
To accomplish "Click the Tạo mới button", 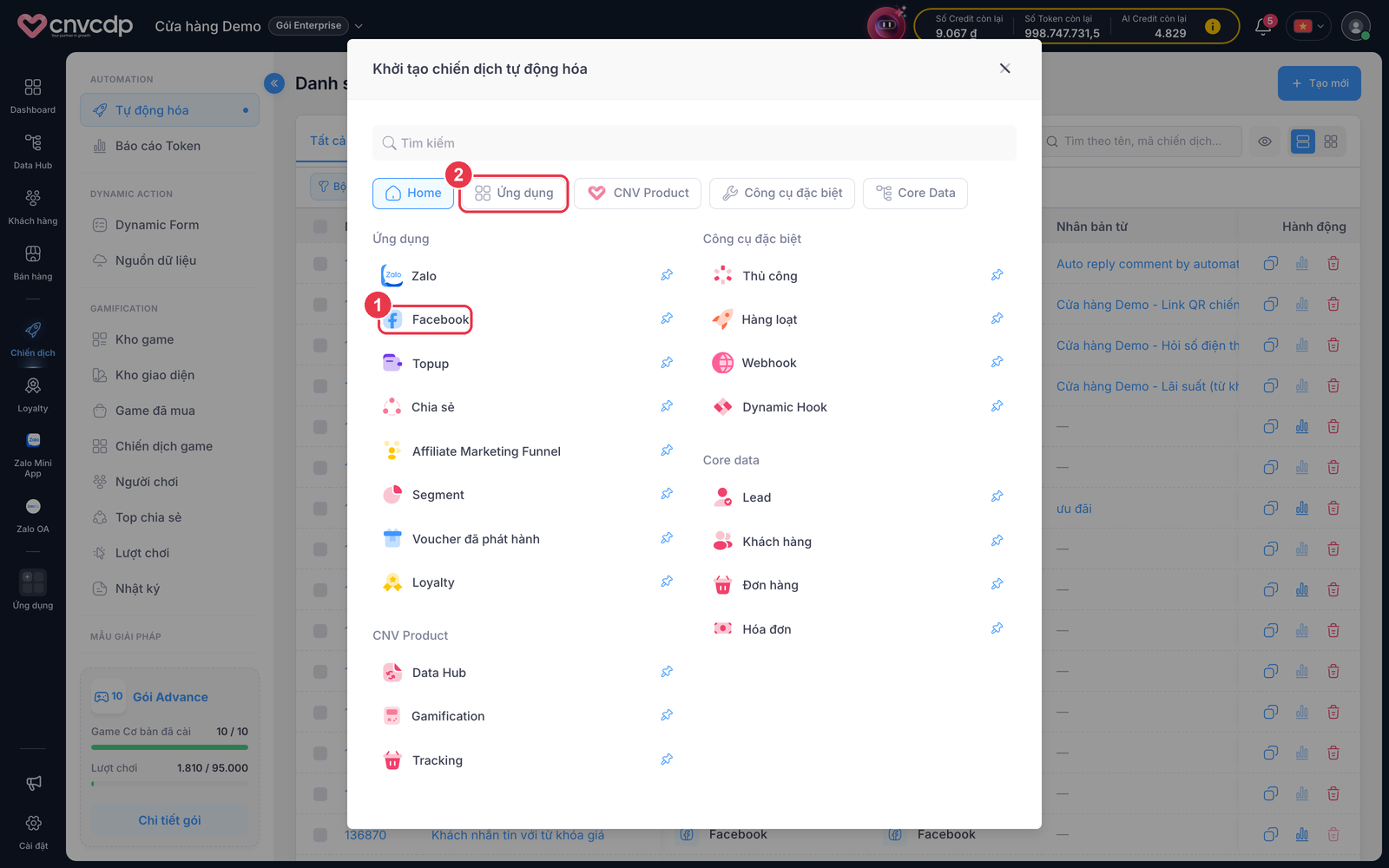I will tap(1320, 83).
